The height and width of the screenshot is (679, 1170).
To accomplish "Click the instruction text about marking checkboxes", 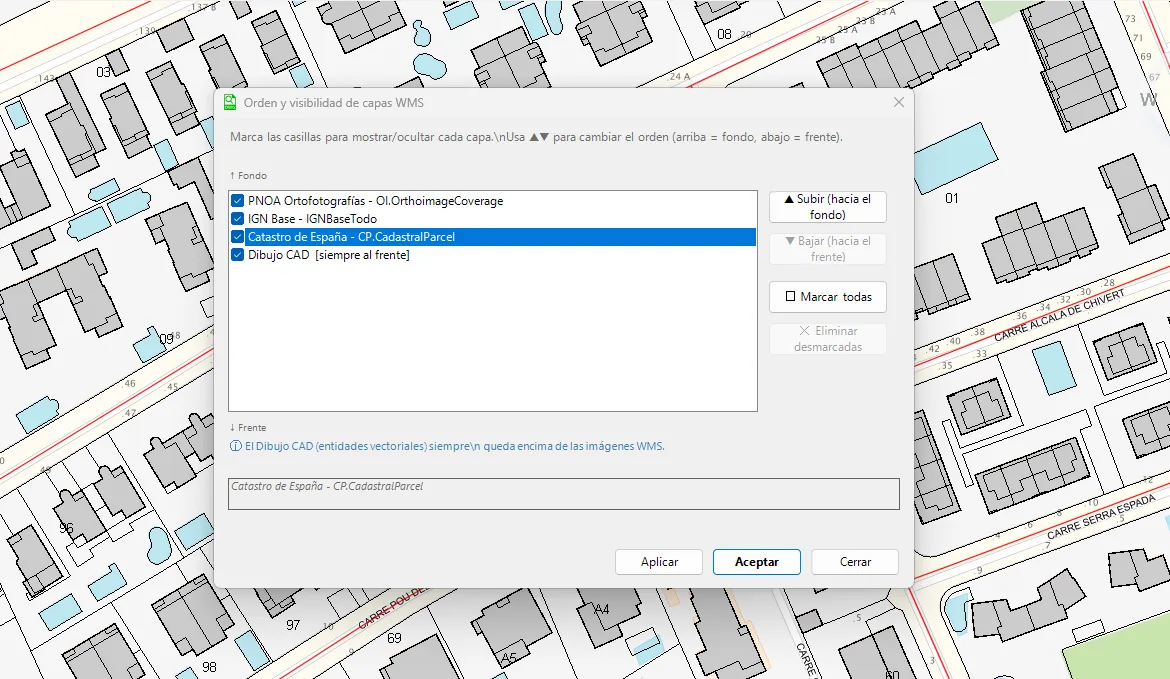I will 536,137.
